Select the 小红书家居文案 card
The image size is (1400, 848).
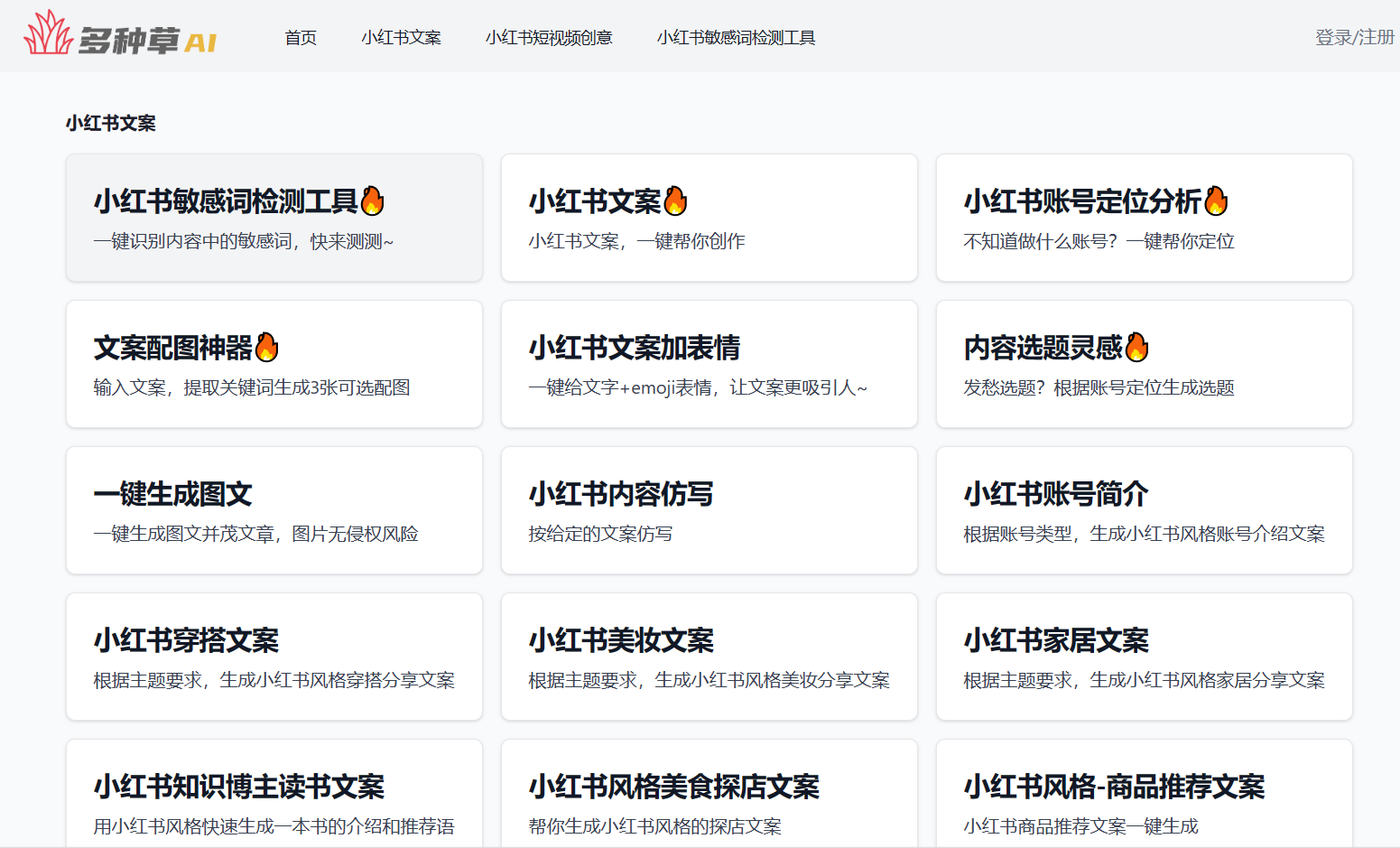1144,657
